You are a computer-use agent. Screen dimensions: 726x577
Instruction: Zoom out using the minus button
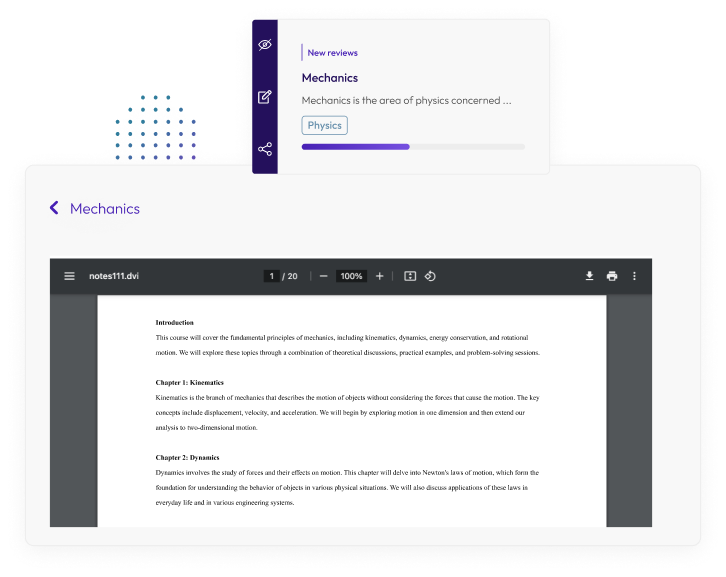point(323,276)
